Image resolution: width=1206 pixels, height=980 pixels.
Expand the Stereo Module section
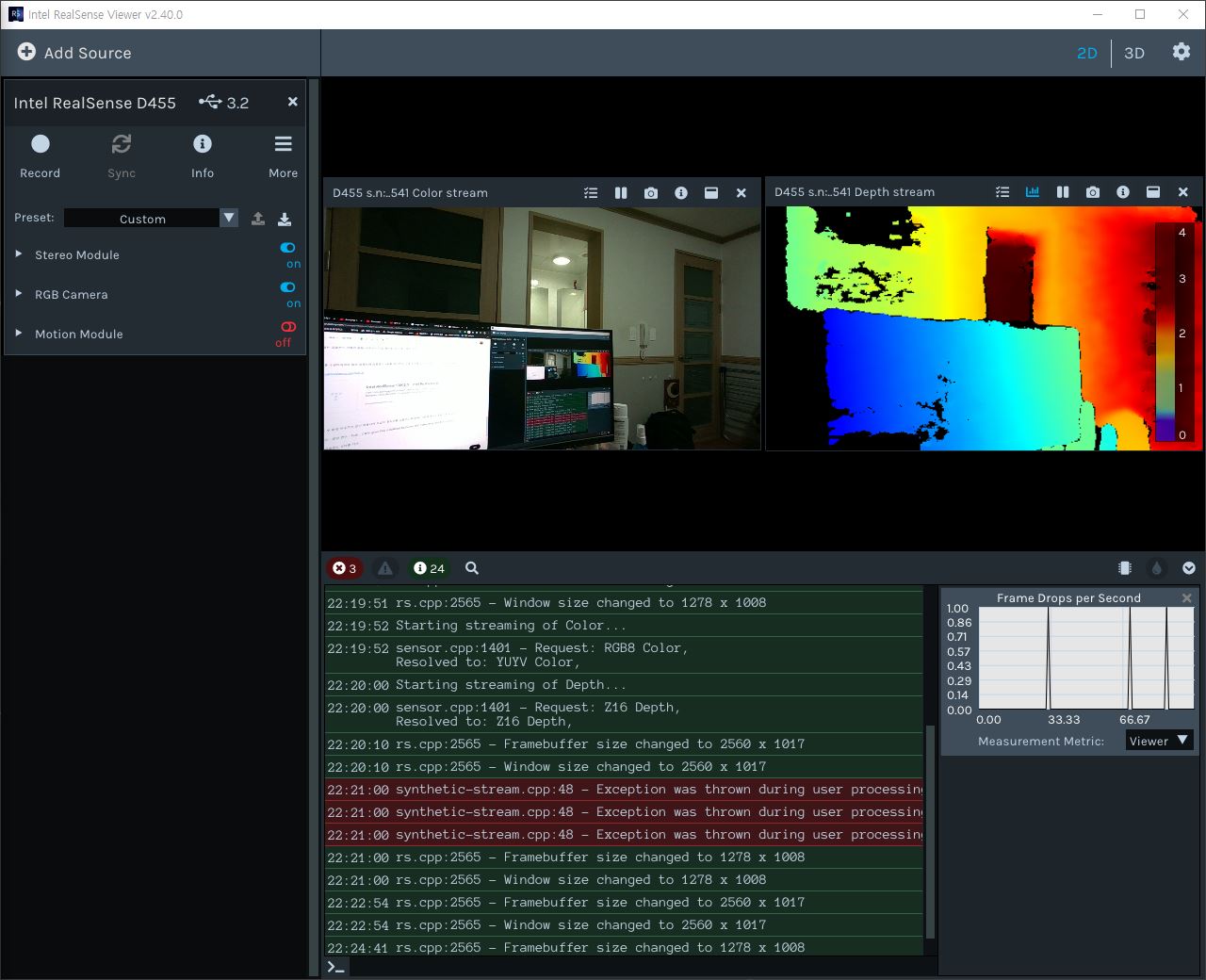point(19,254)
